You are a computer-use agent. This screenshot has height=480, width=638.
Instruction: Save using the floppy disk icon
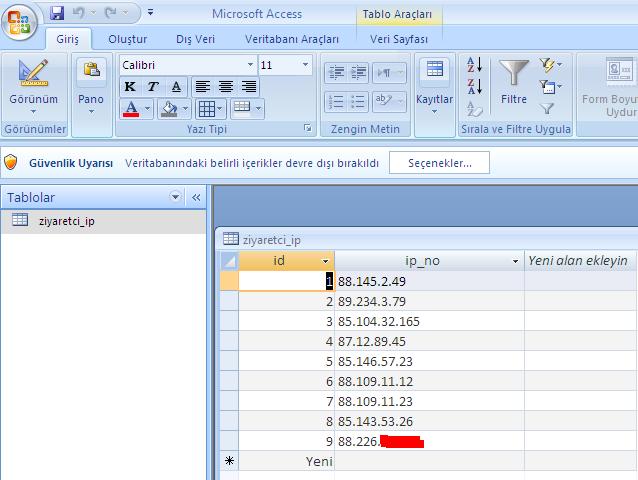(x=57, y=13)
